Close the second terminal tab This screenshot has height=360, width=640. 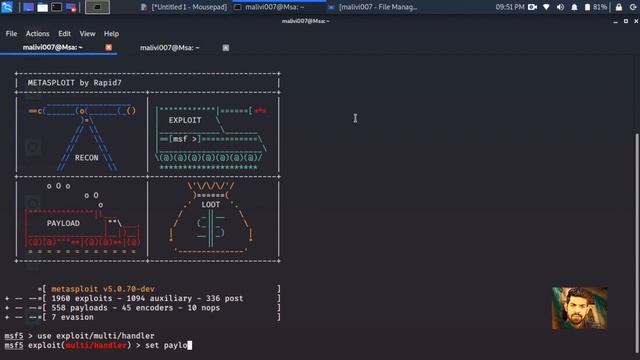coord(226,48)
